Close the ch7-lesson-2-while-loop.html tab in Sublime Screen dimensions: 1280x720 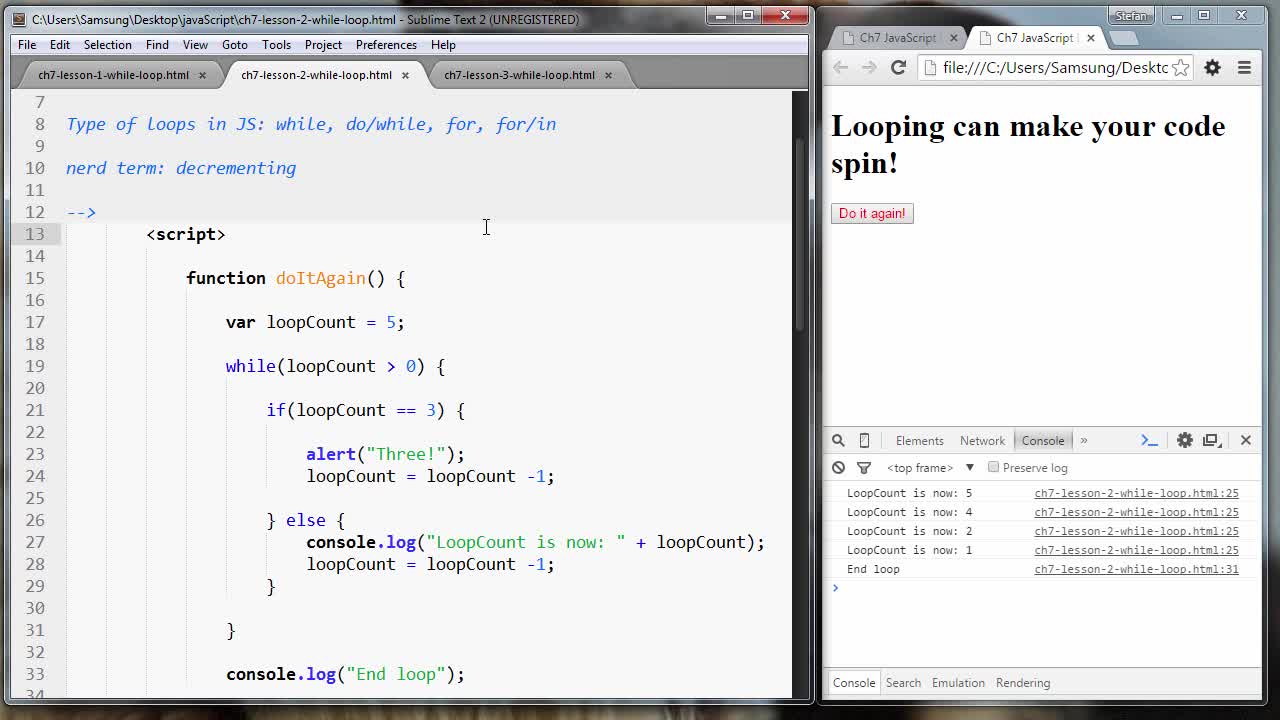click(x=405, y=75)
